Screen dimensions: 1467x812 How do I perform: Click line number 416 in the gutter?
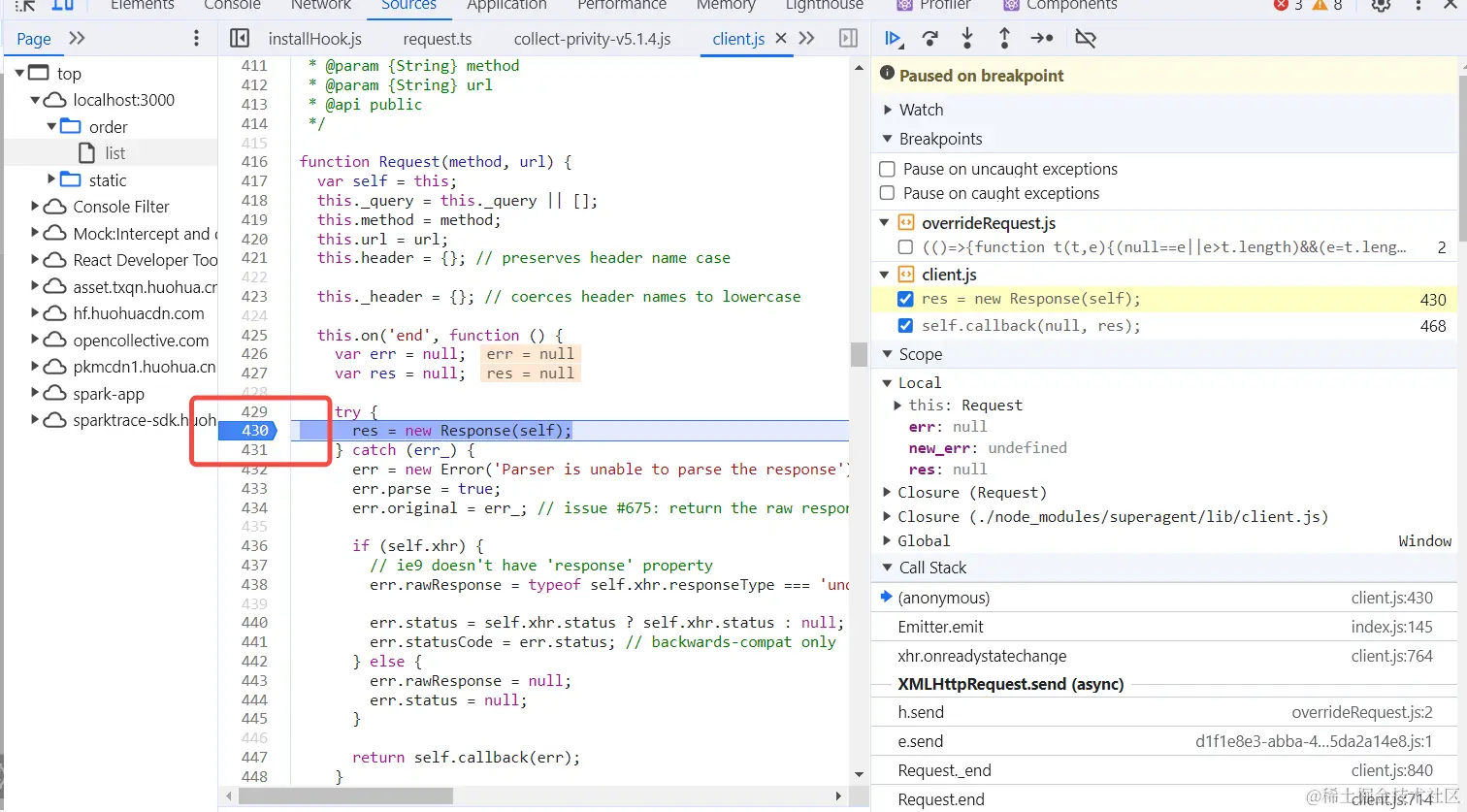(254, 162)
